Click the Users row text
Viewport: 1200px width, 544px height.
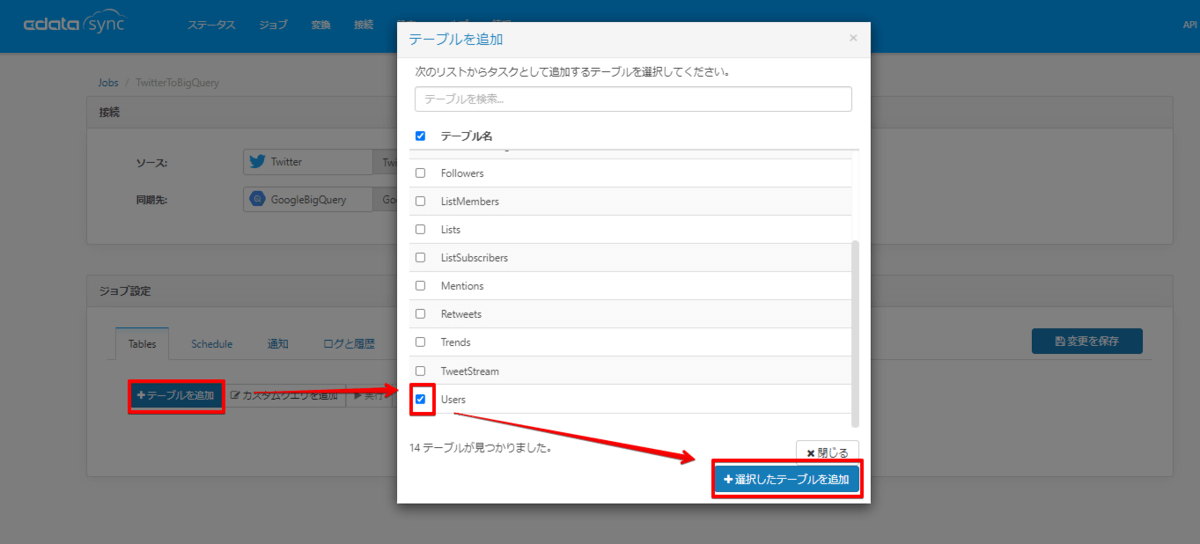pyautogui.click(x=453, y=399)
